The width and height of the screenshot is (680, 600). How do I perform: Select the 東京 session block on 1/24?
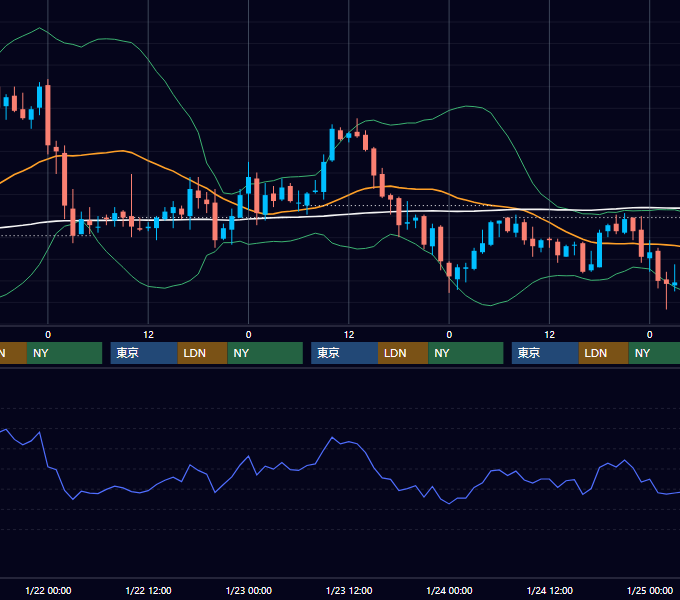click(x=545, y=353)
